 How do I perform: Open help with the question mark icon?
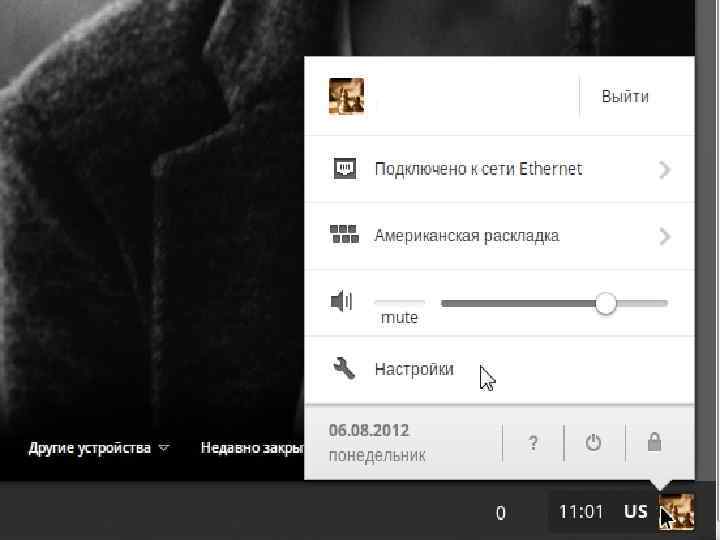pyautogui.click(x=533, y=443)
